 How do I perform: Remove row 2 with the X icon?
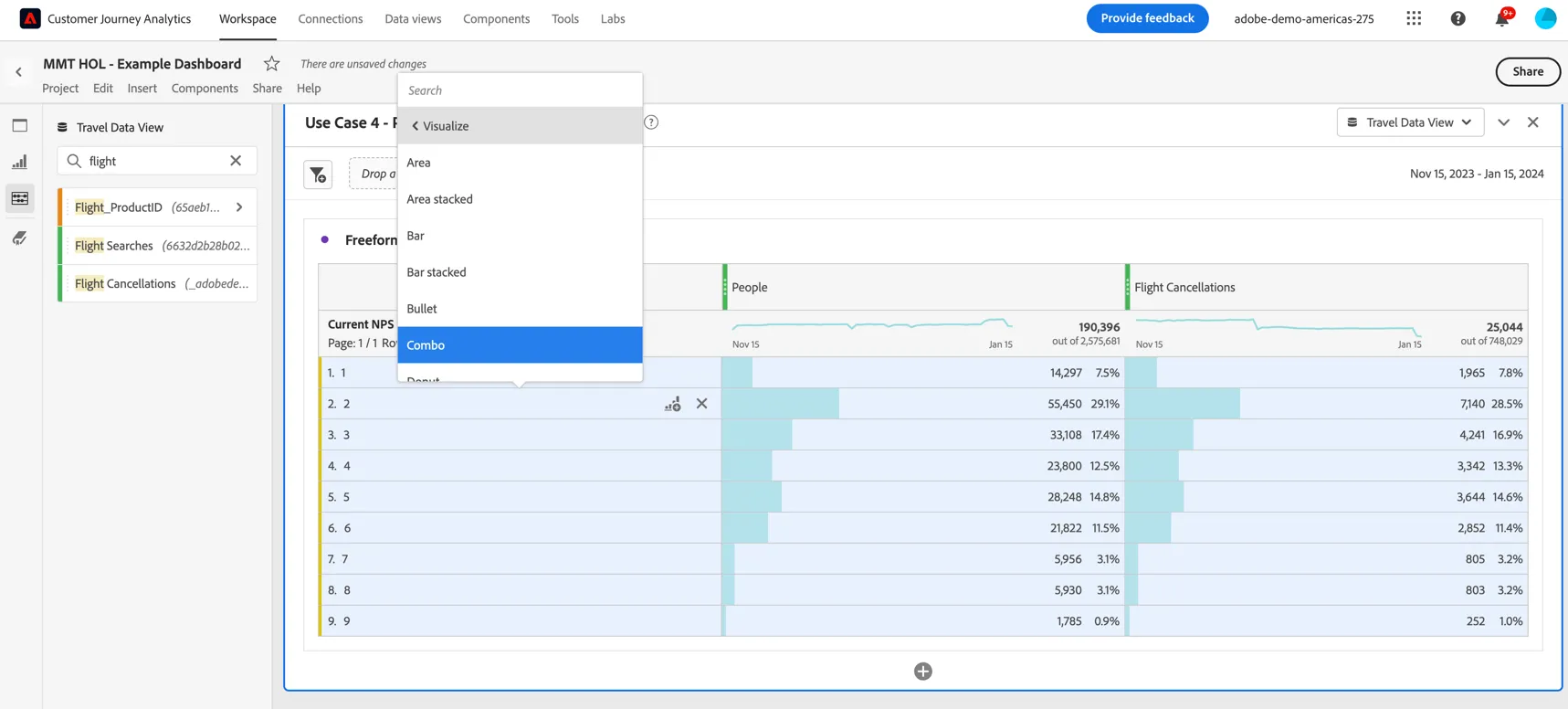(x=701, y=404)
